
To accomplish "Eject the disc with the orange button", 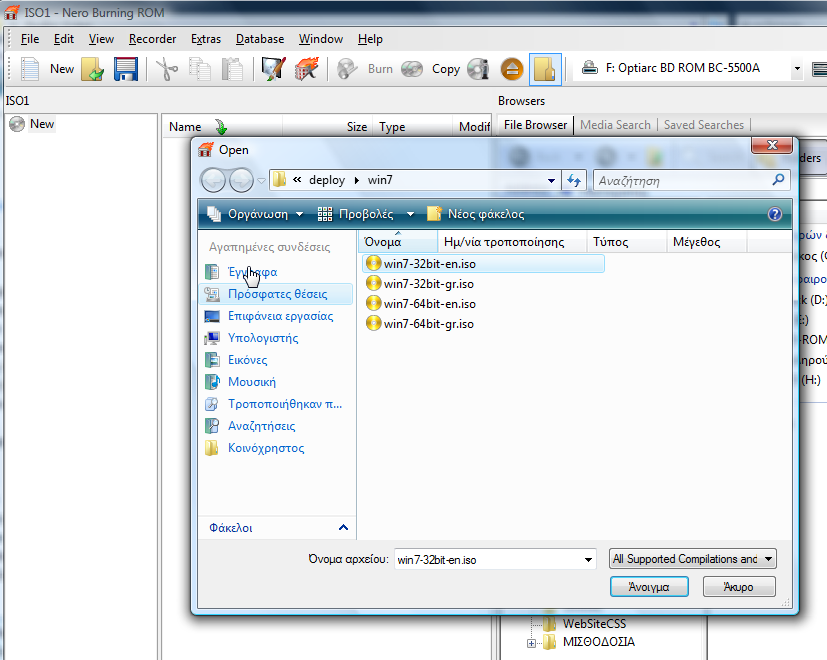I will click(x=512, y=69).
